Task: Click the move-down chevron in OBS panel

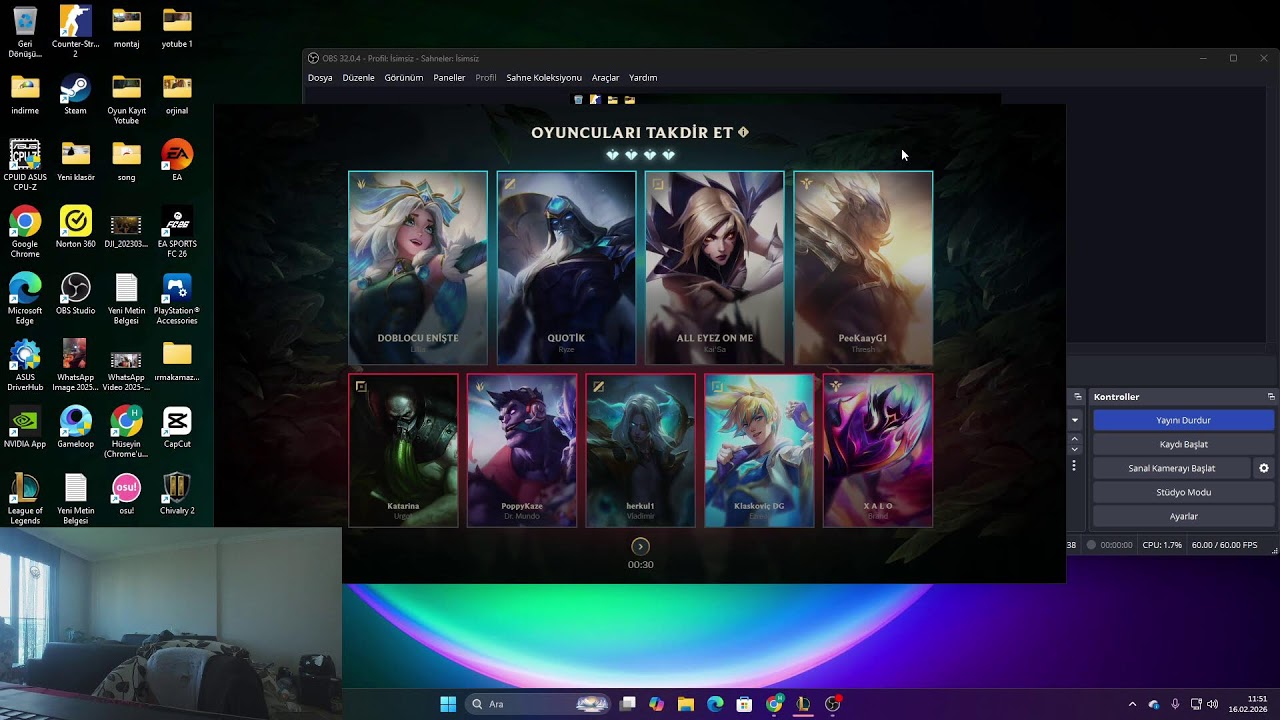Action: 1075,451
